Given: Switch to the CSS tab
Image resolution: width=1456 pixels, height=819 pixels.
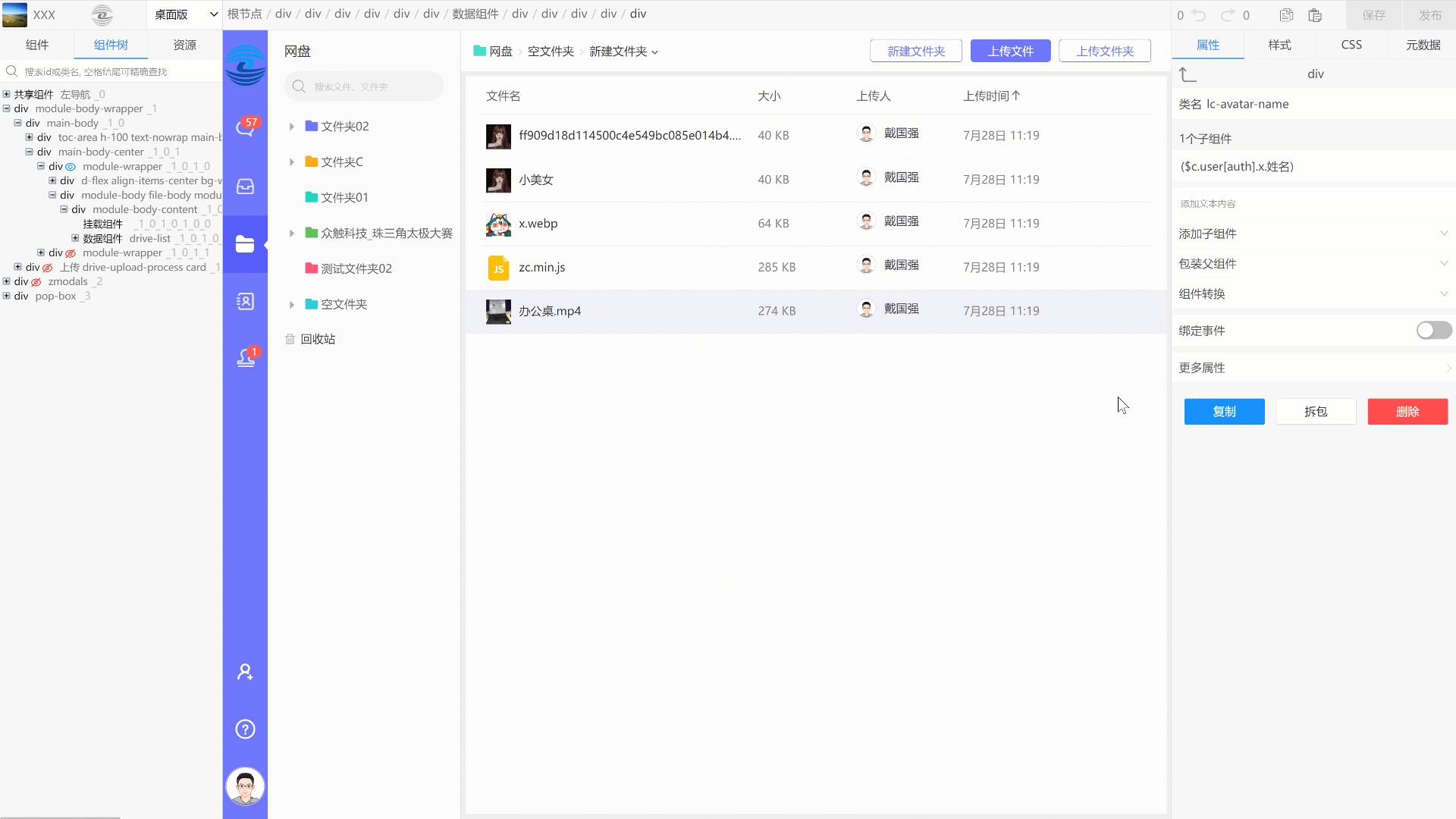Looking at the screenshot, I should click(x=1351, y=45).
